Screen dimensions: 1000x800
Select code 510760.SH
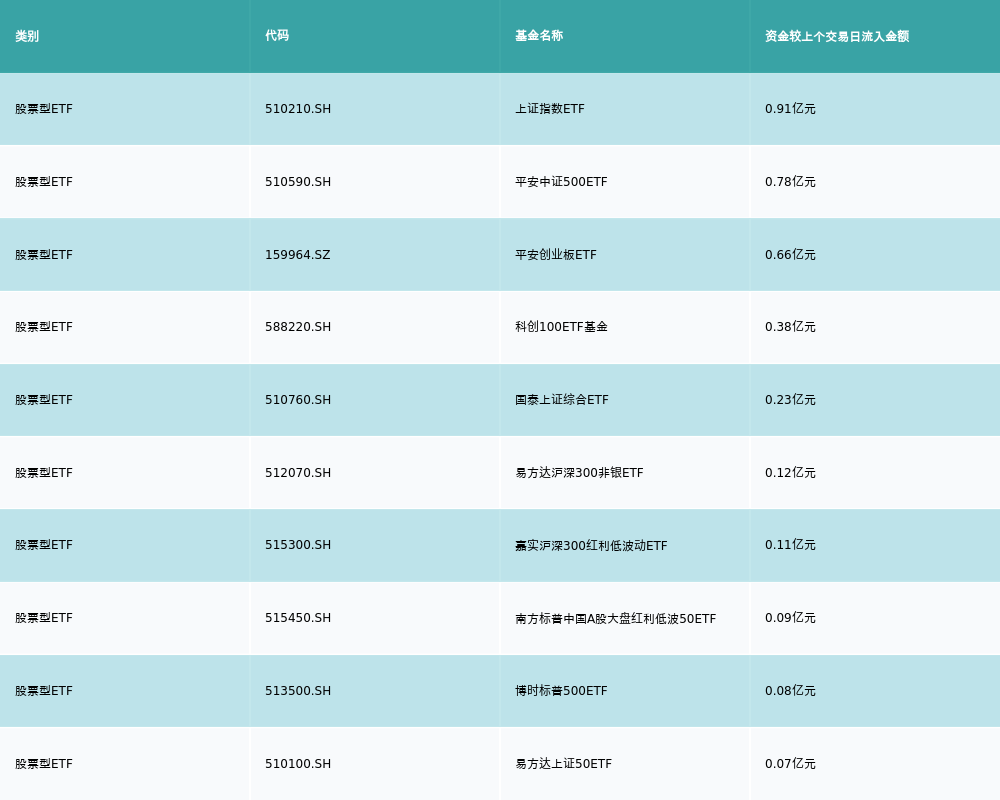click(x=298, y=400)
